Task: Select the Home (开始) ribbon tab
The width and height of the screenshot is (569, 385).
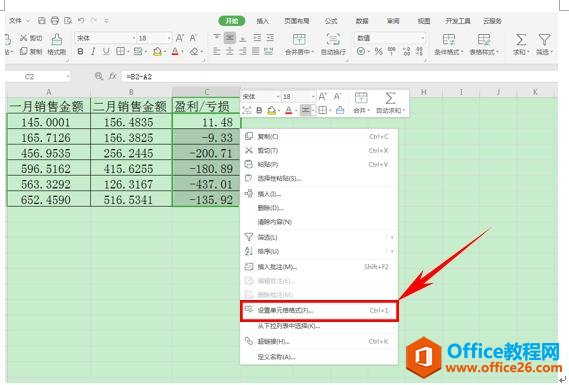Action: click(x=232, y=21)
